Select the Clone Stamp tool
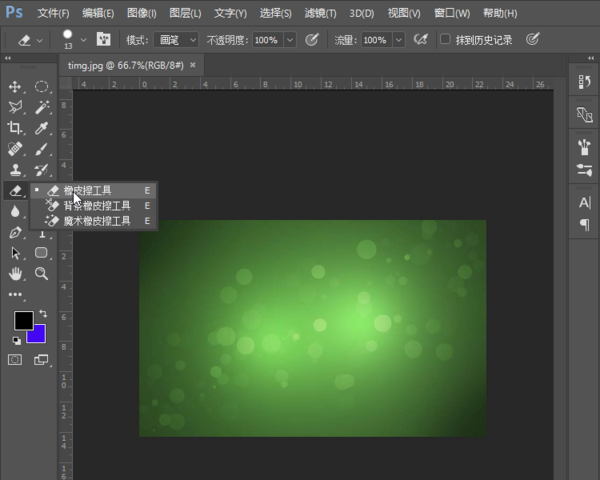The height and width of the screenshot is (480, 600). pos(15,170)
